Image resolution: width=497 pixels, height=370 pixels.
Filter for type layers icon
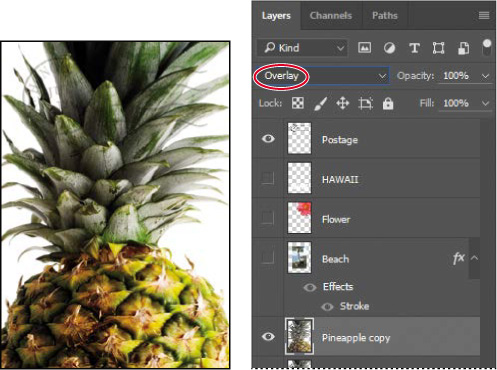pos(414,48)
